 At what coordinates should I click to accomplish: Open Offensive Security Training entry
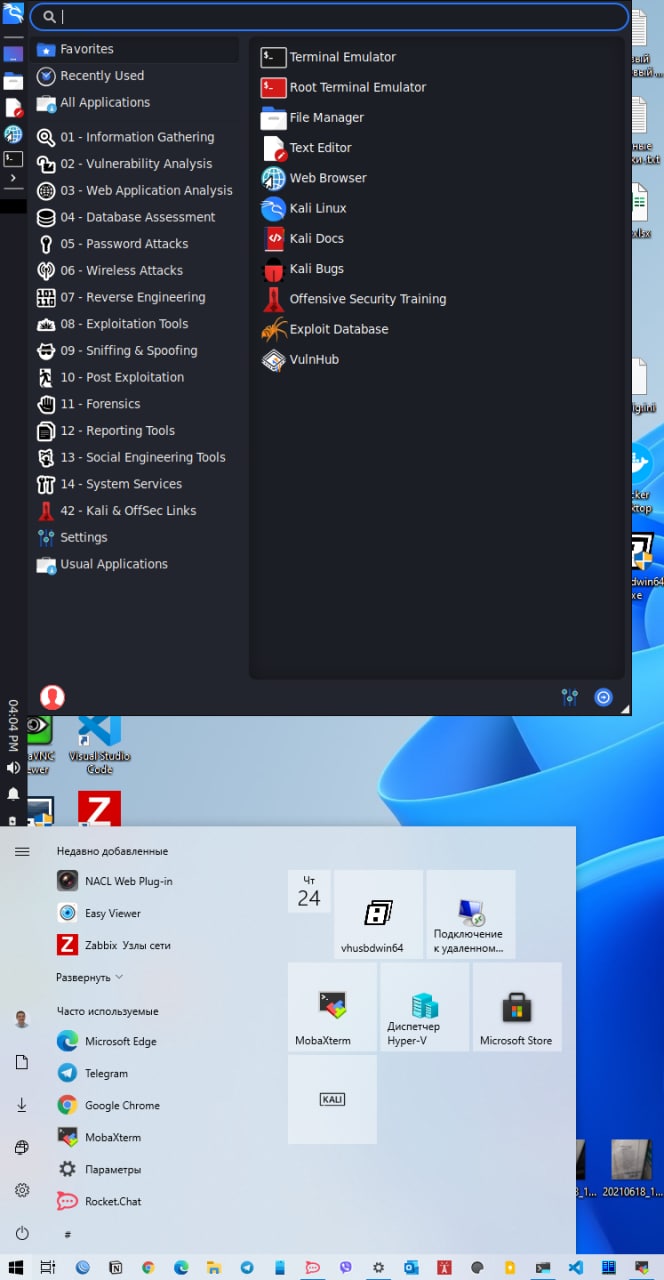353,299
